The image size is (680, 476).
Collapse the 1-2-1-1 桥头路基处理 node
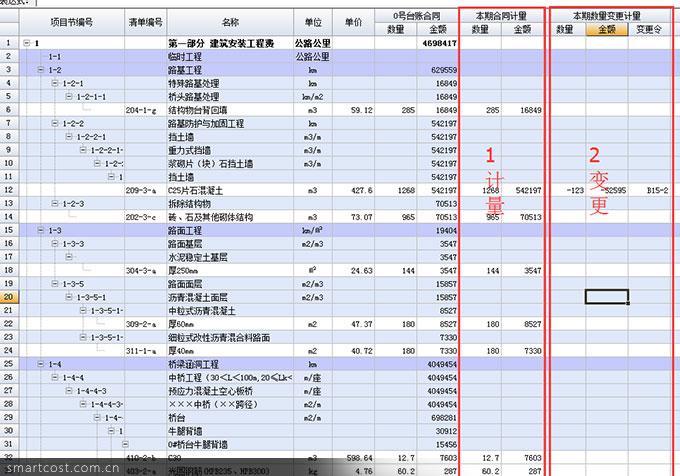click(x=69, y=96)
